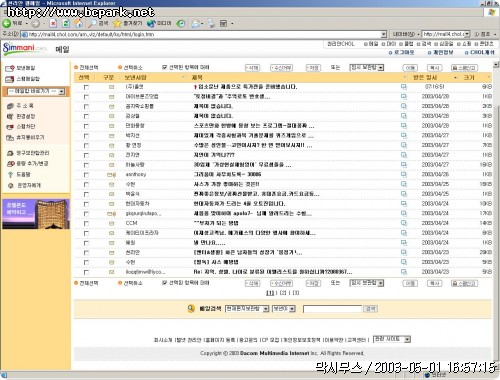Toggle the bottom 'selected items' checkbox below list

(164, 283)
